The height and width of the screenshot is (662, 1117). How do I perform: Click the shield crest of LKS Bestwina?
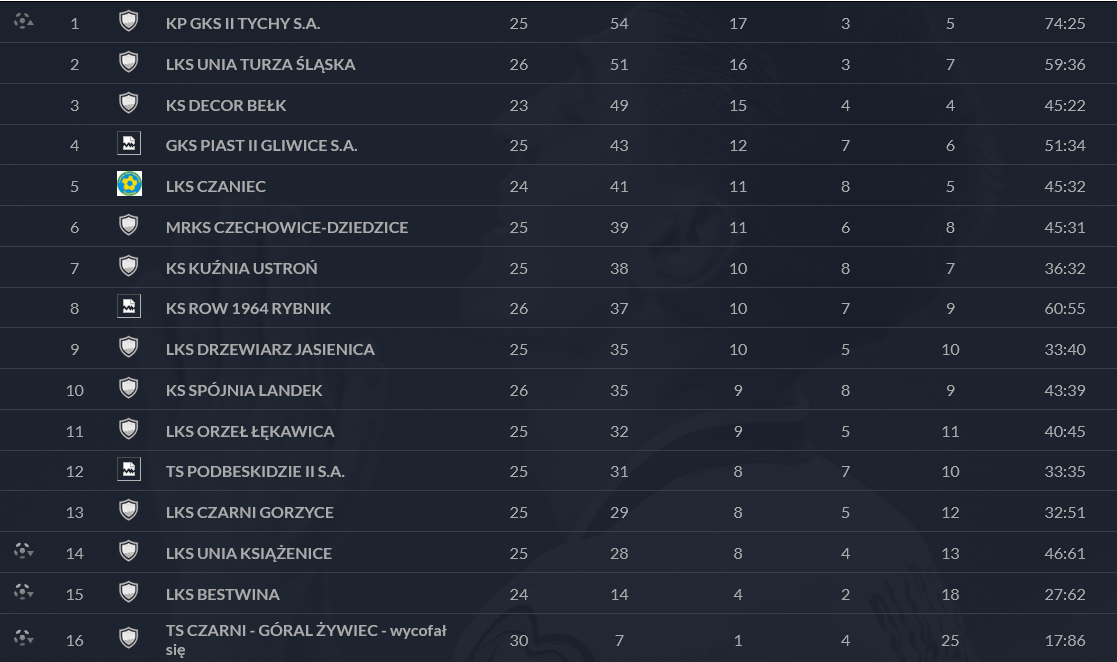(x=128, y=591)
